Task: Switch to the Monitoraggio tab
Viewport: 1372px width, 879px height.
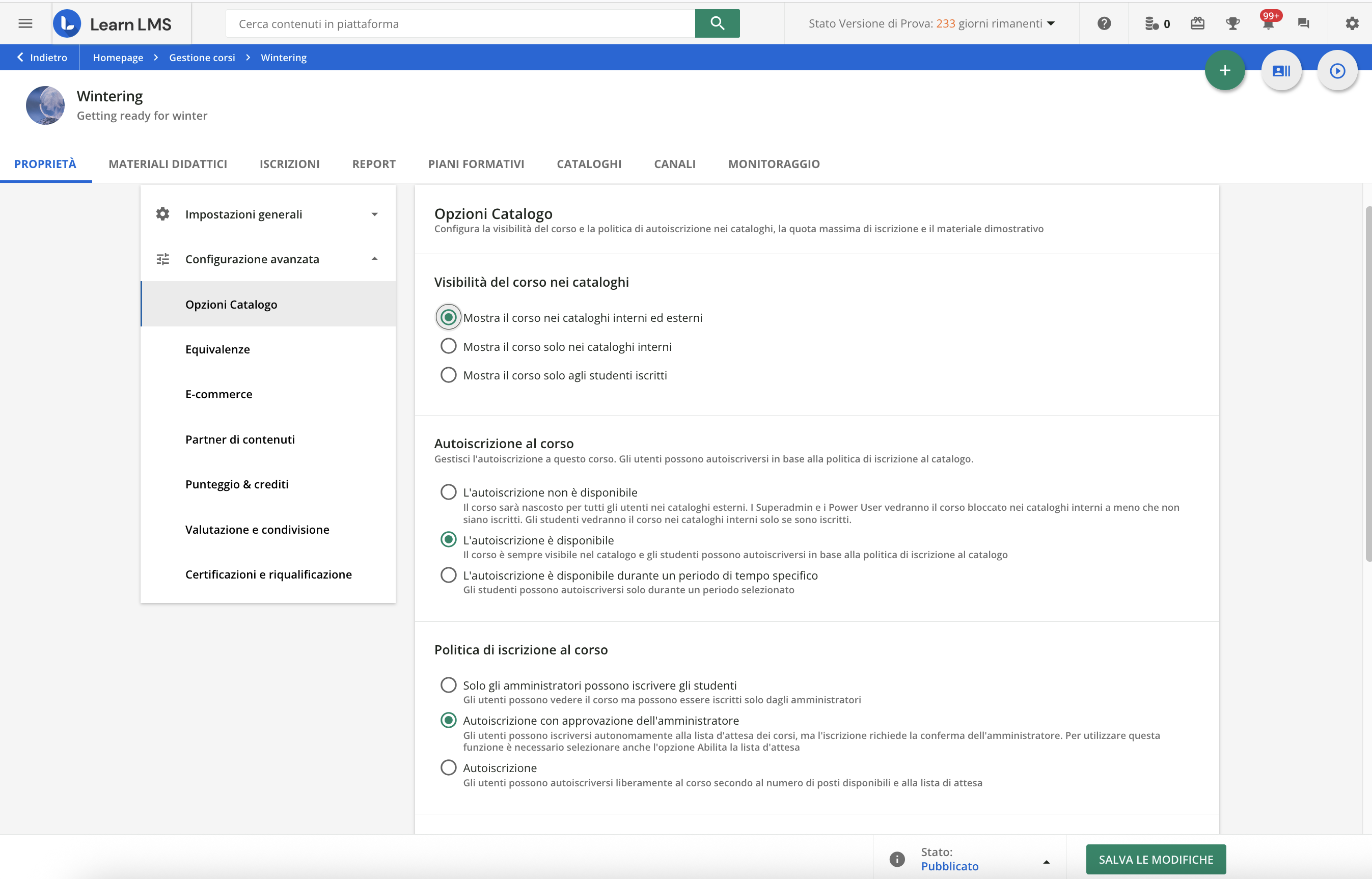Action: [774, 164]
